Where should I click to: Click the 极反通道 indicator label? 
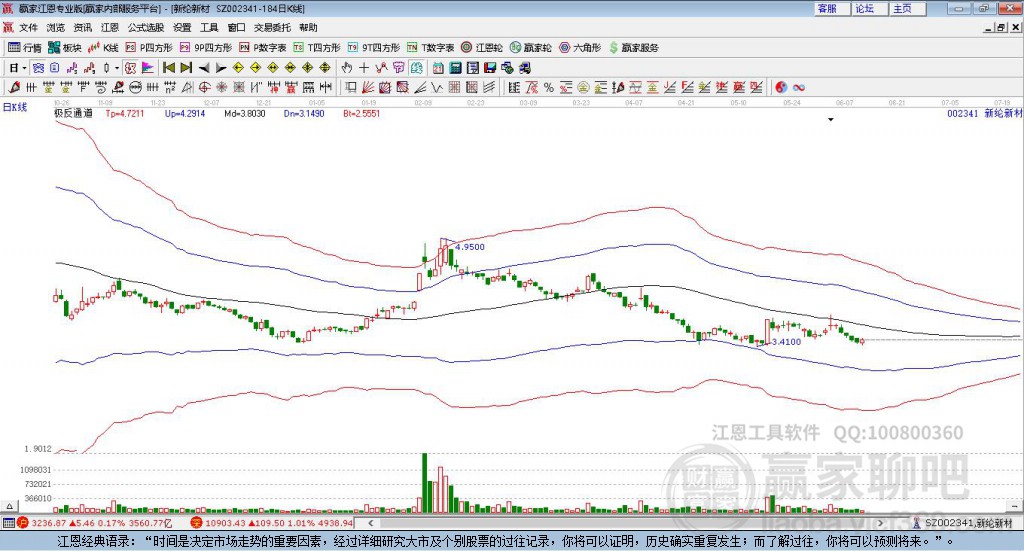tap(73, 113)
